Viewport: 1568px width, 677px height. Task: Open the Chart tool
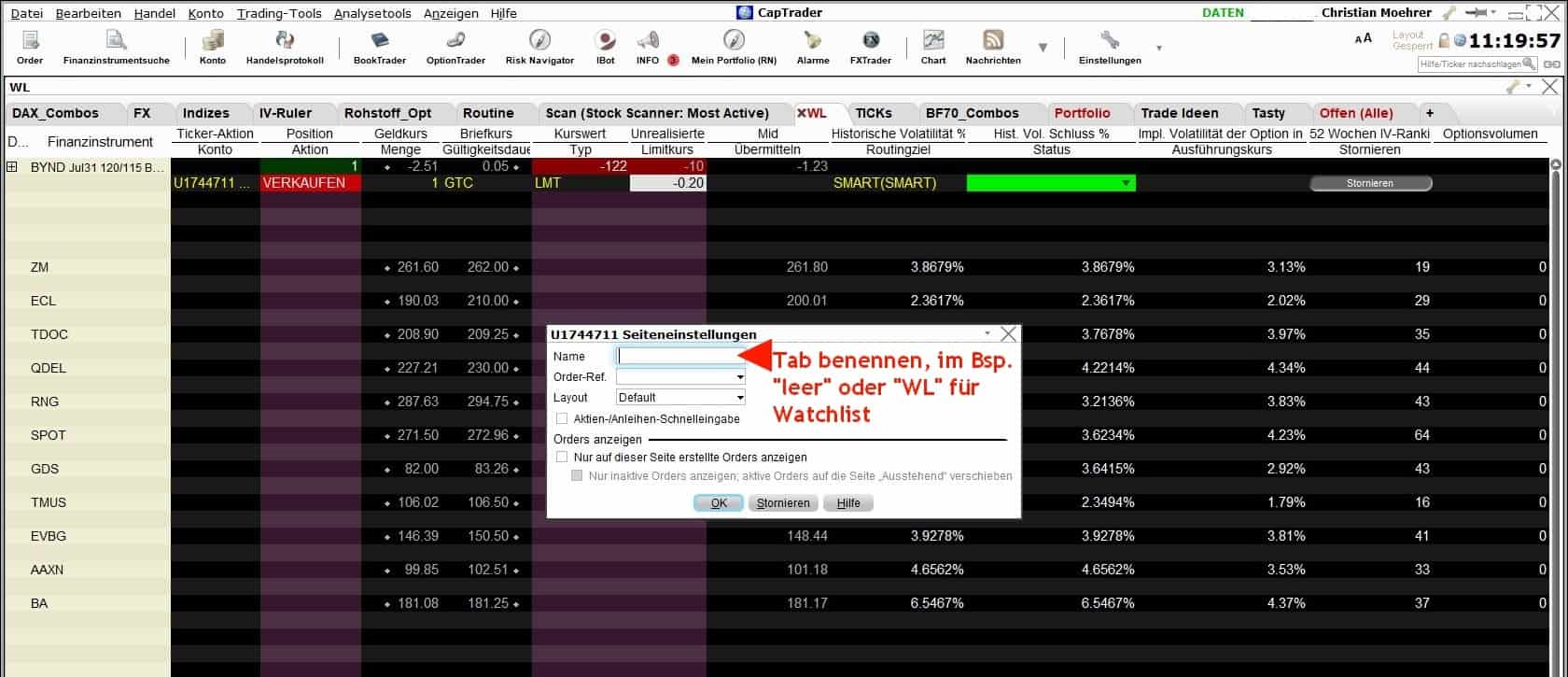coord(932,46)
